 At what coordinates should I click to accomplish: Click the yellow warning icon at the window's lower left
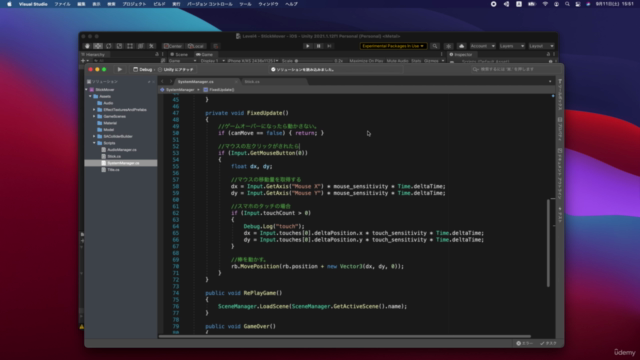pos(82,327)
